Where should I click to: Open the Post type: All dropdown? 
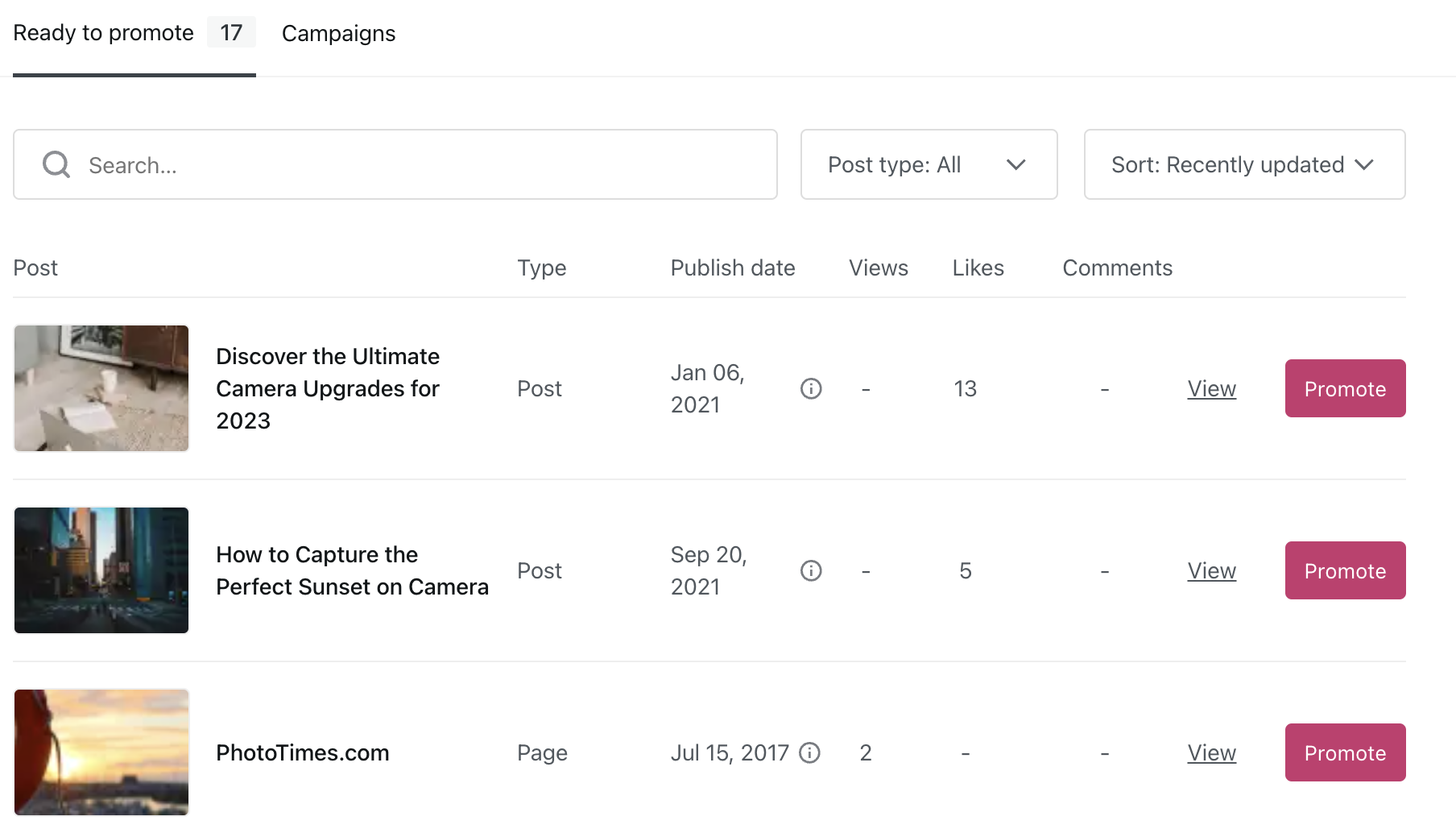929,164
